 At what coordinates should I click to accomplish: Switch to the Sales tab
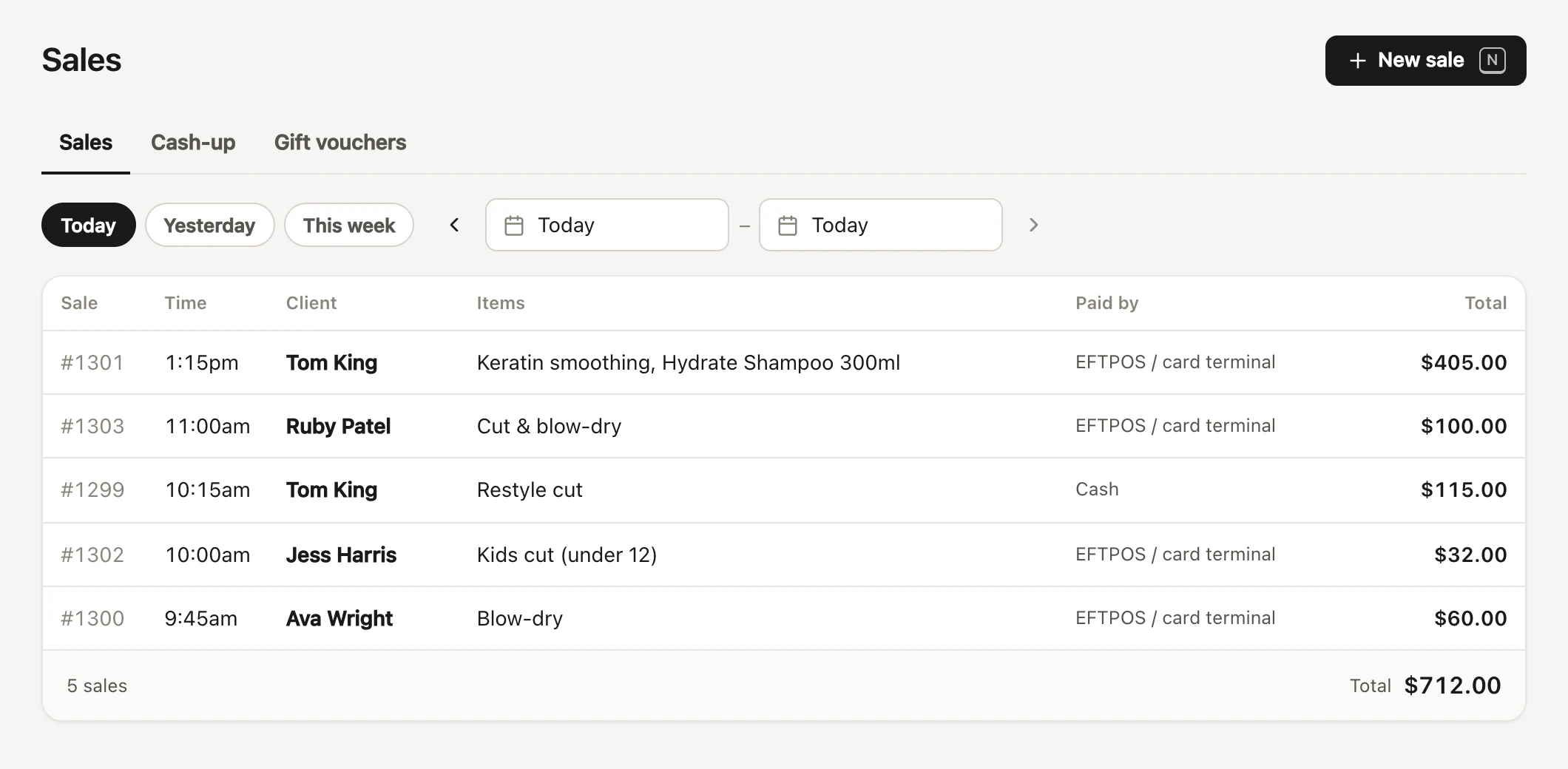pos(86,142)
